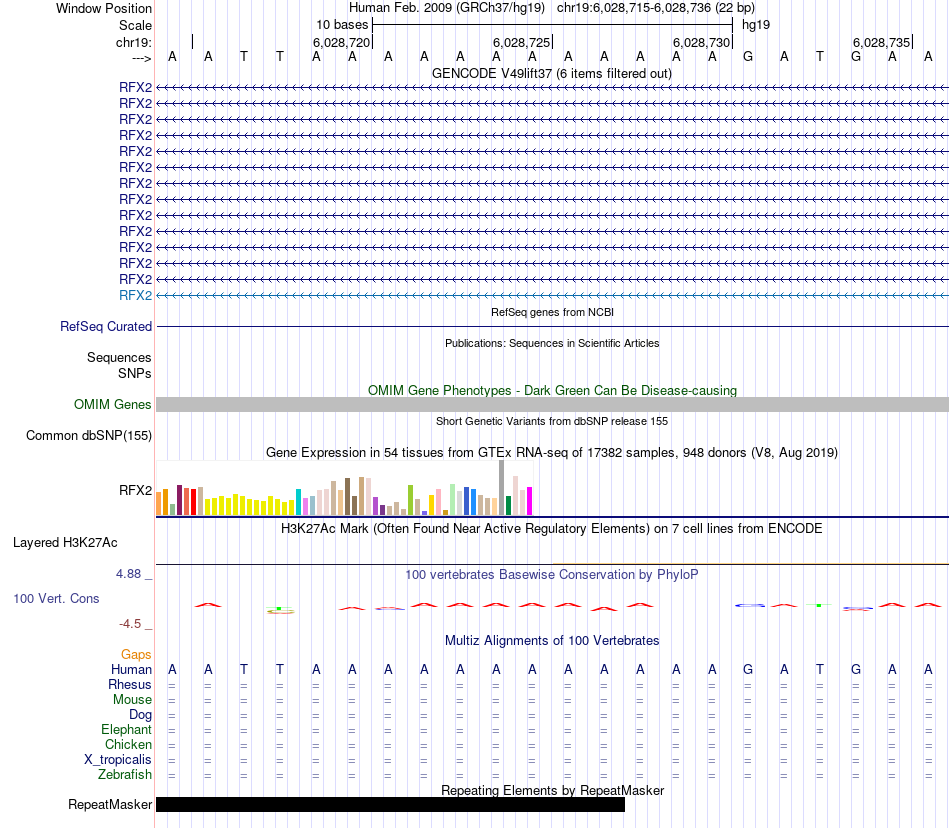The image size is (950, 828).
Task: Select the gray OMIM Genes bar
Action: pyautogui.click(x=552, y=405)
